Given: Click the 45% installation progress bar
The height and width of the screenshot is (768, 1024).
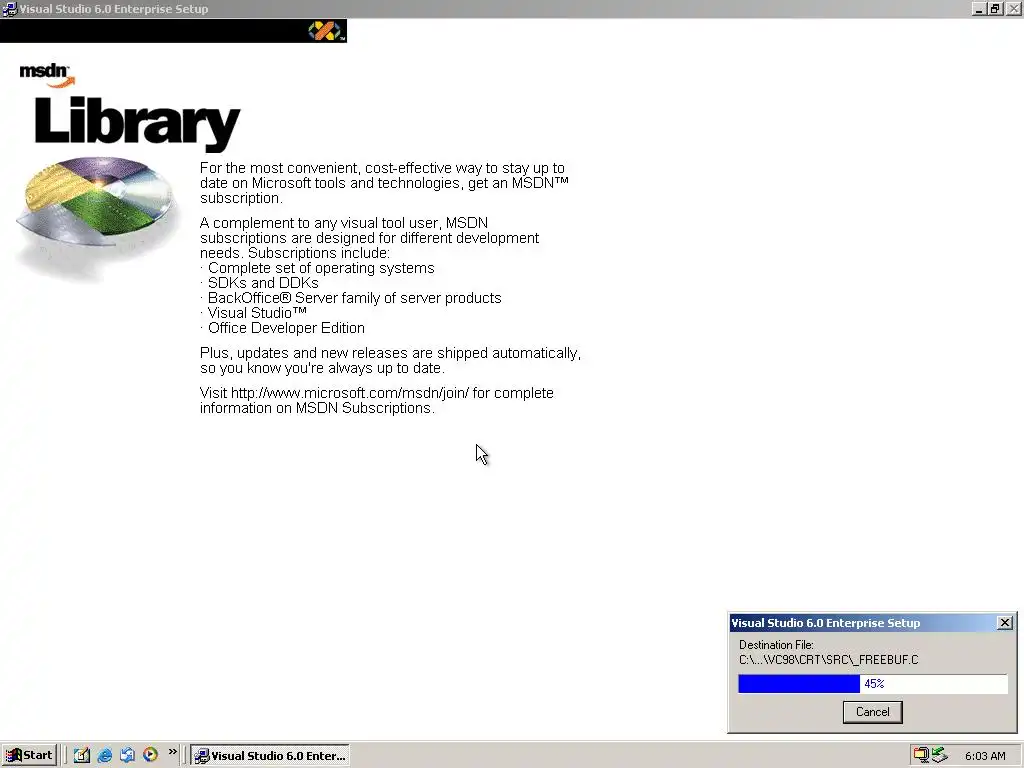Looking at the screenshot, I should [x=872, y=684].
